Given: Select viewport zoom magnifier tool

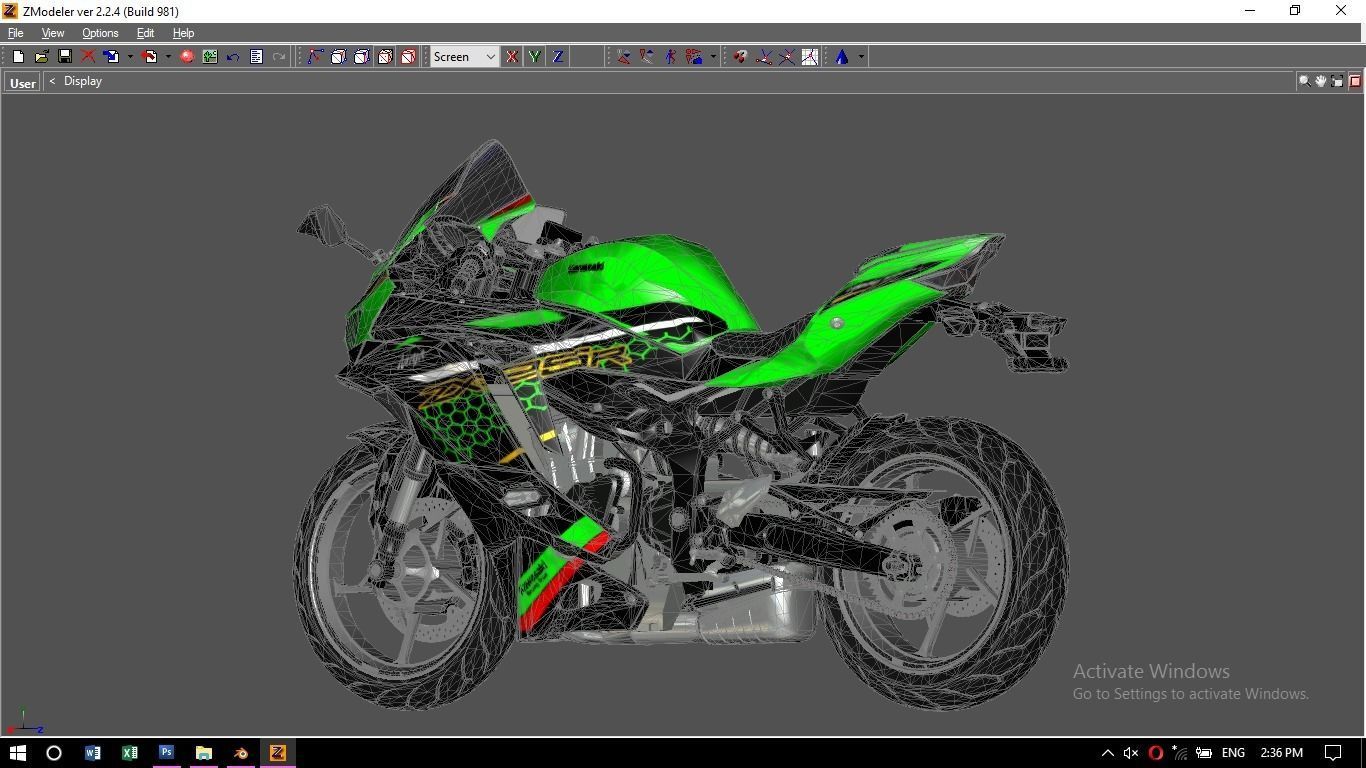Looking at the screenshot, I should (x=1304, y=81).
